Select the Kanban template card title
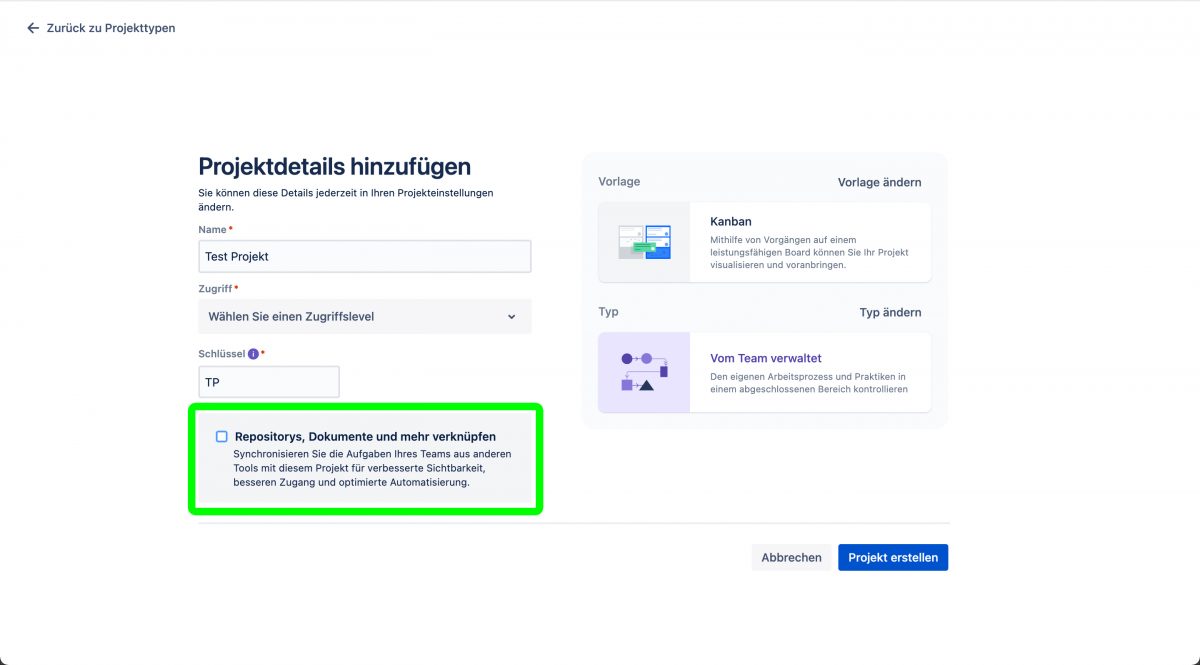Screen dimensions: 1200x665 pyautogui.click(x=731, y=221)
